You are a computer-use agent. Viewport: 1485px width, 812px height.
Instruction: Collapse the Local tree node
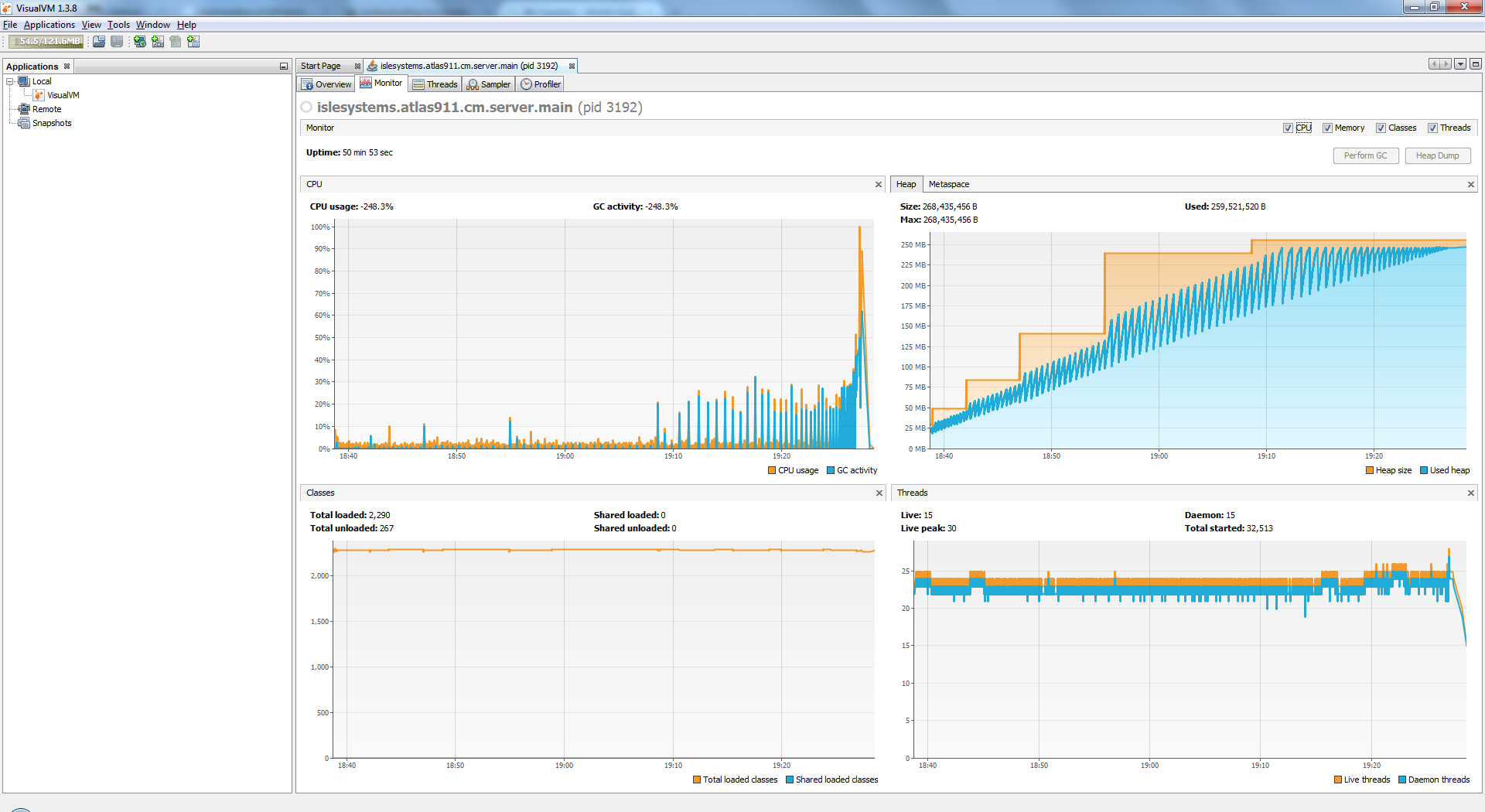(10, 81)
